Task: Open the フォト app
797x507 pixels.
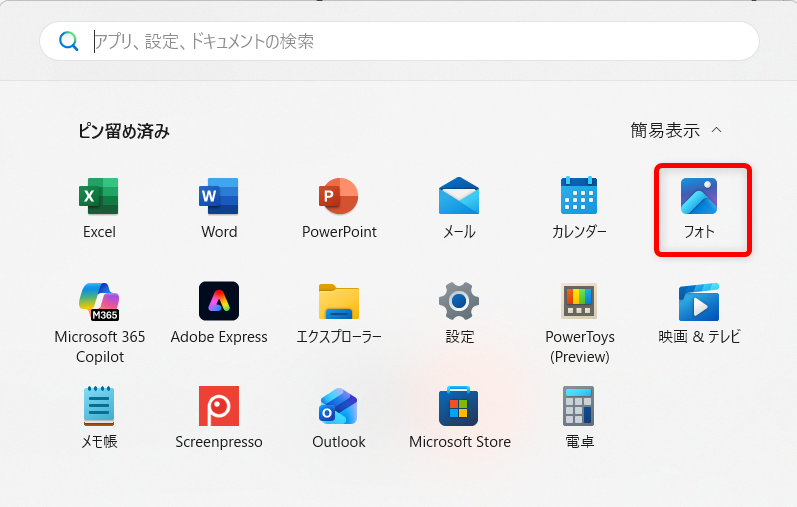Action: 699,208
